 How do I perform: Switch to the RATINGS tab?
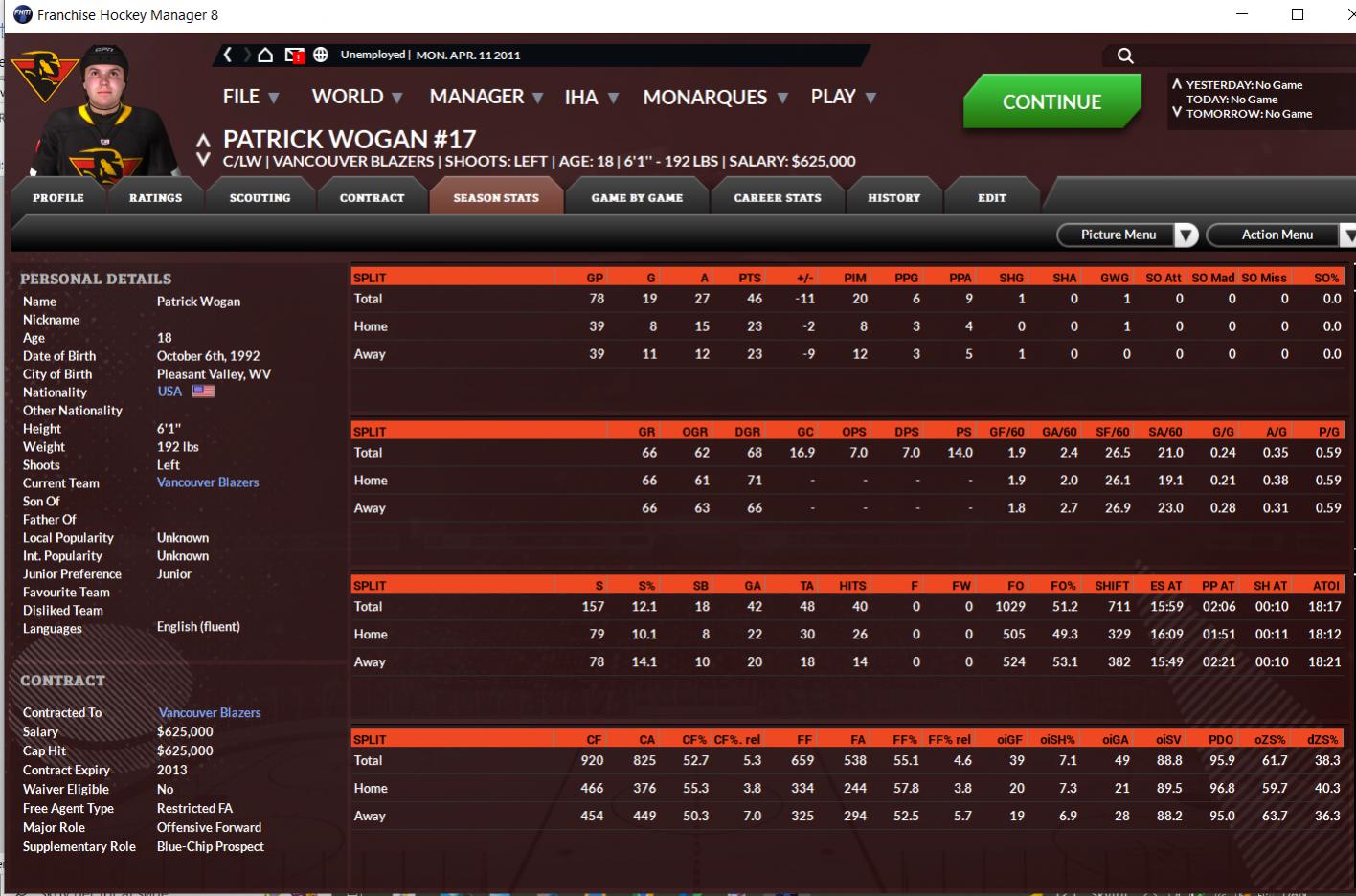(155, 198)
